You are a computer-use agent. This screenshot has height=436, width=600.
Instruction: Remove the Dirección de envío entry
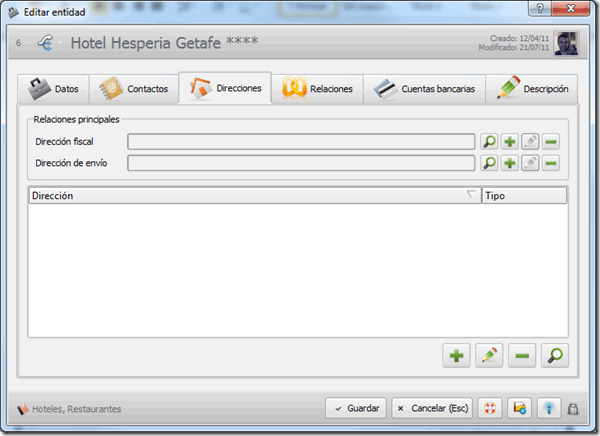pyautogui.click(x=551, y=163)
